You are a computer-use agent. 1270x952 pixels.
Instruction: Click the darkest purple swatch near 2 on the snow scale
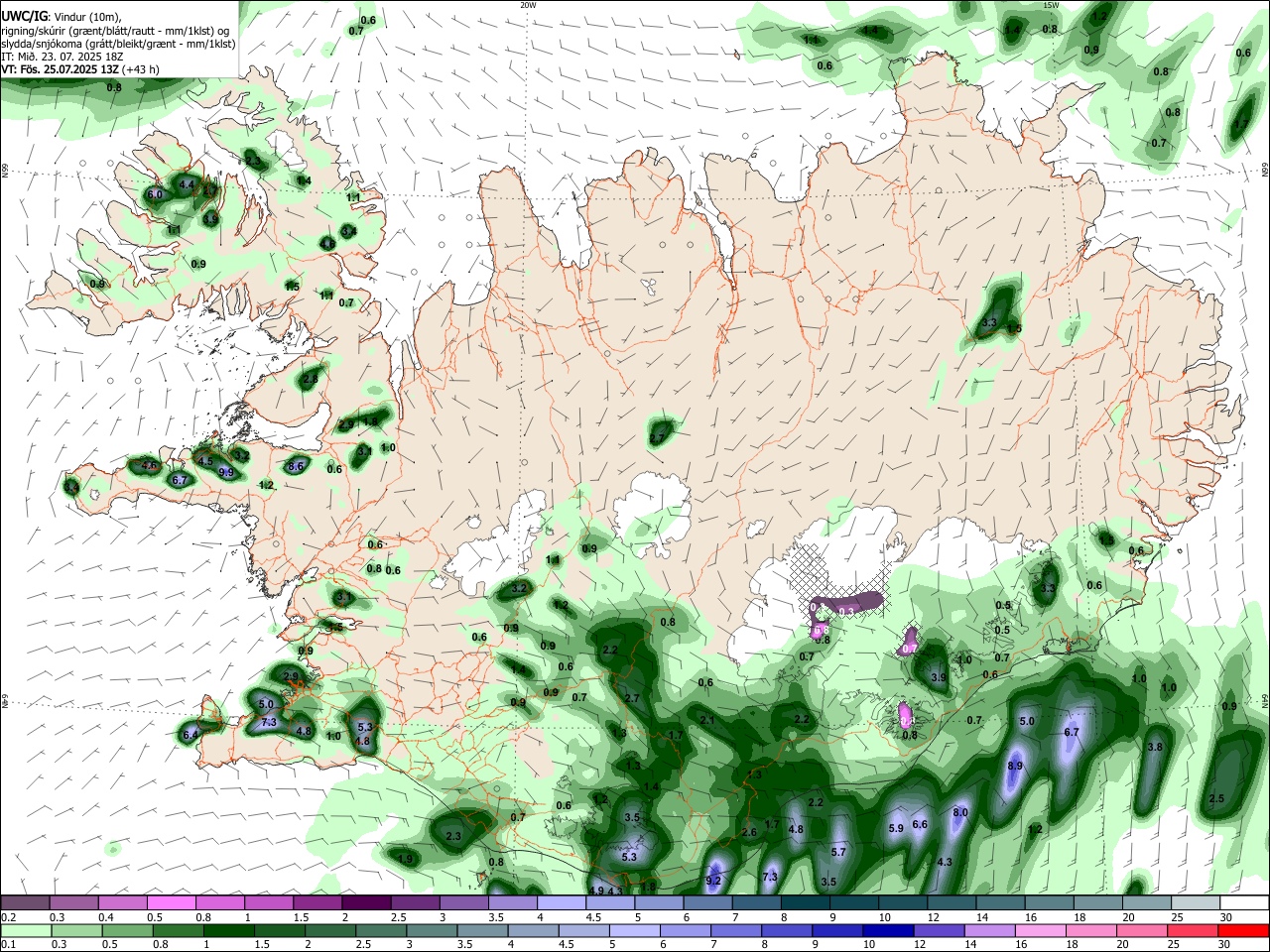[x=366, y=903]
